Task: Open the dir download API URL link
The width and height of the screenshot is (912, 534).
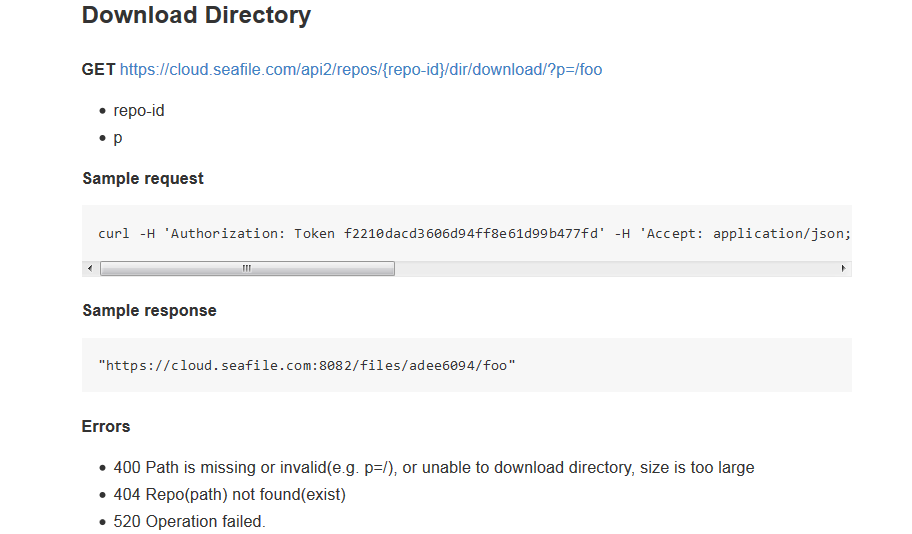Action: tap(361, 70)
